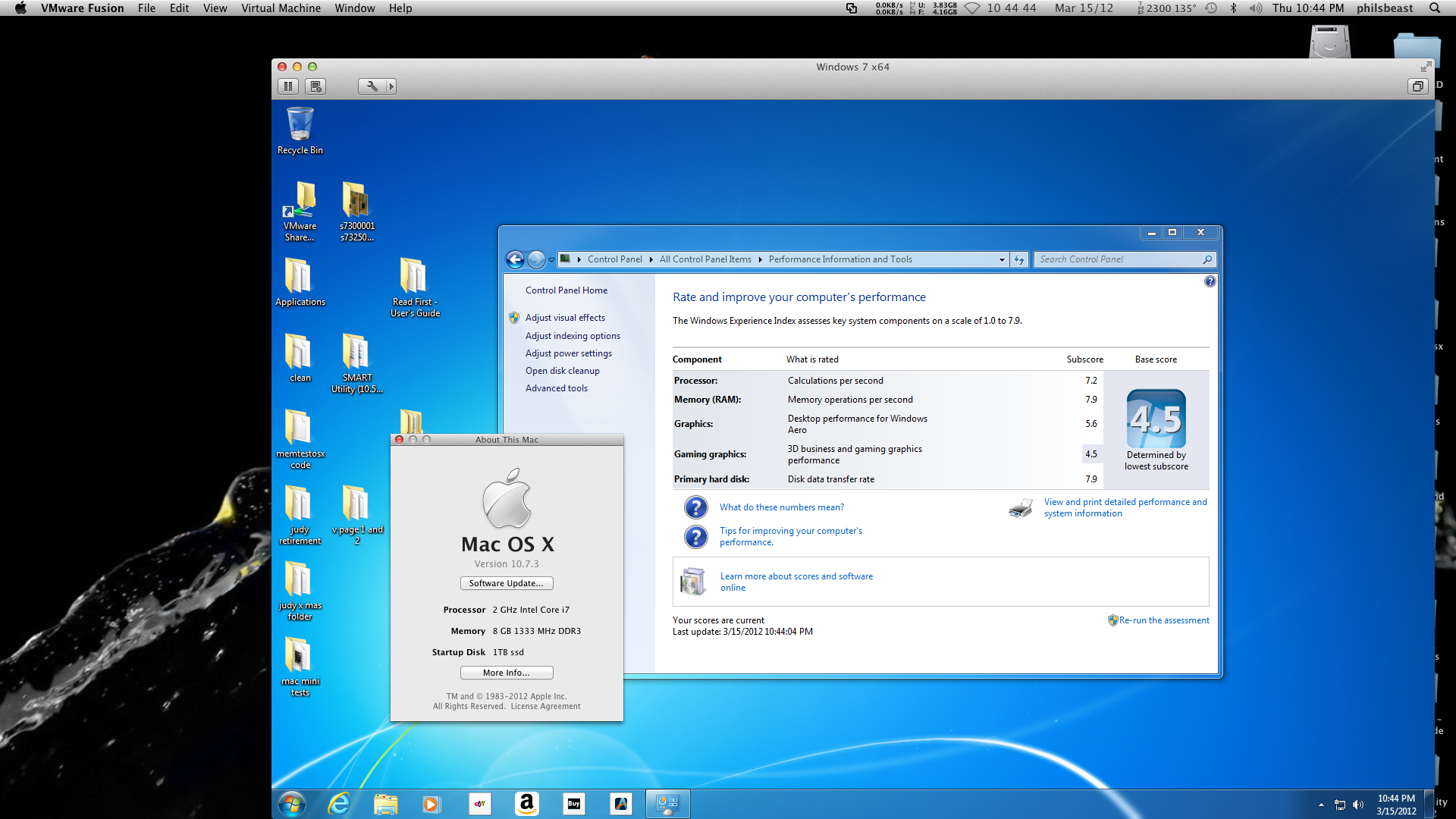Click the Windows Start orb
1456x819 pixels.
click(291, 804)
